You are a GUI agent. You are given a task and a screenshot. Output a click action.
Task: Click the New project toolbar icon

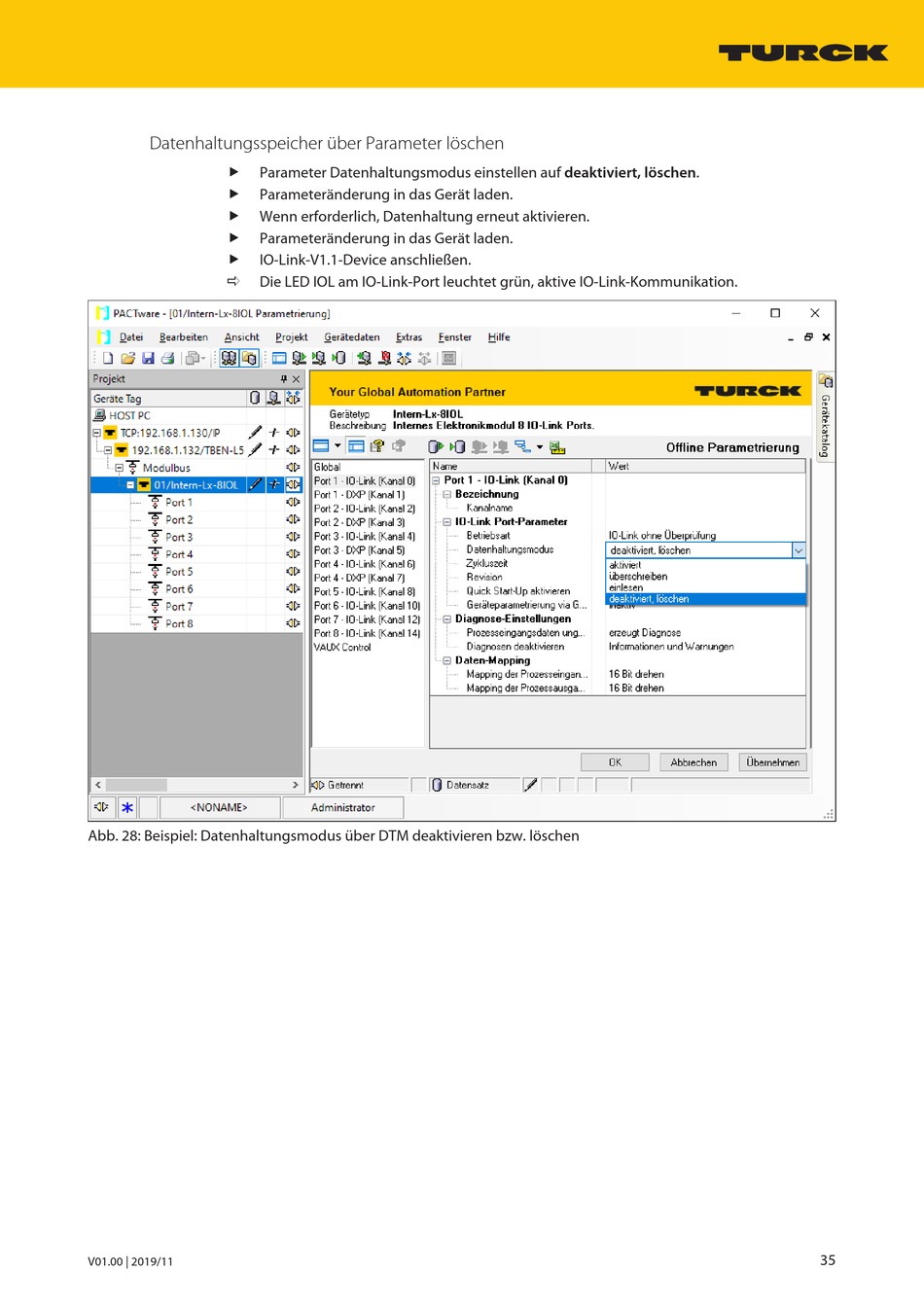pyautogui.click(x=108, y=358)
